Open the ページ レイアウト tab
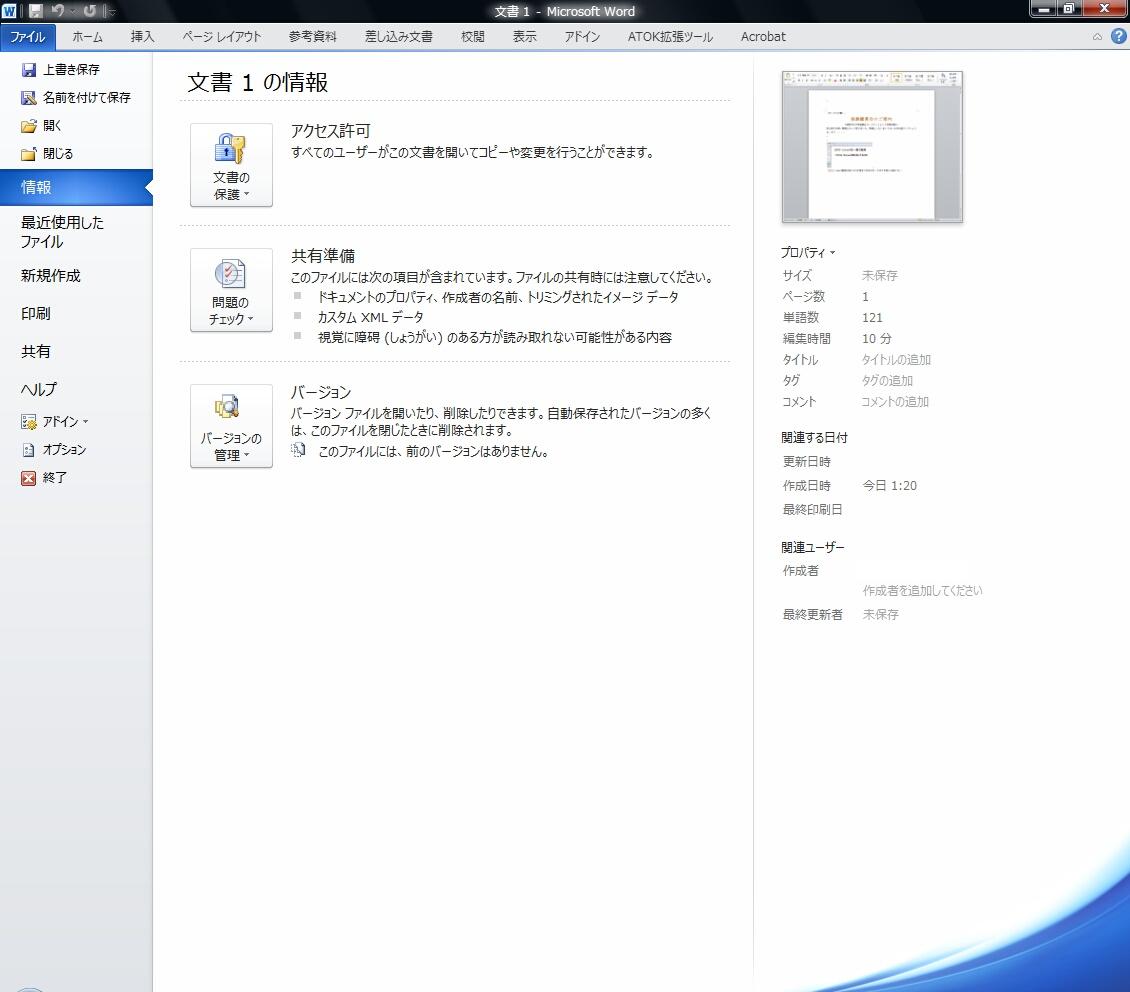Screen dimensions: 1130x992 (x=221, y=37)
